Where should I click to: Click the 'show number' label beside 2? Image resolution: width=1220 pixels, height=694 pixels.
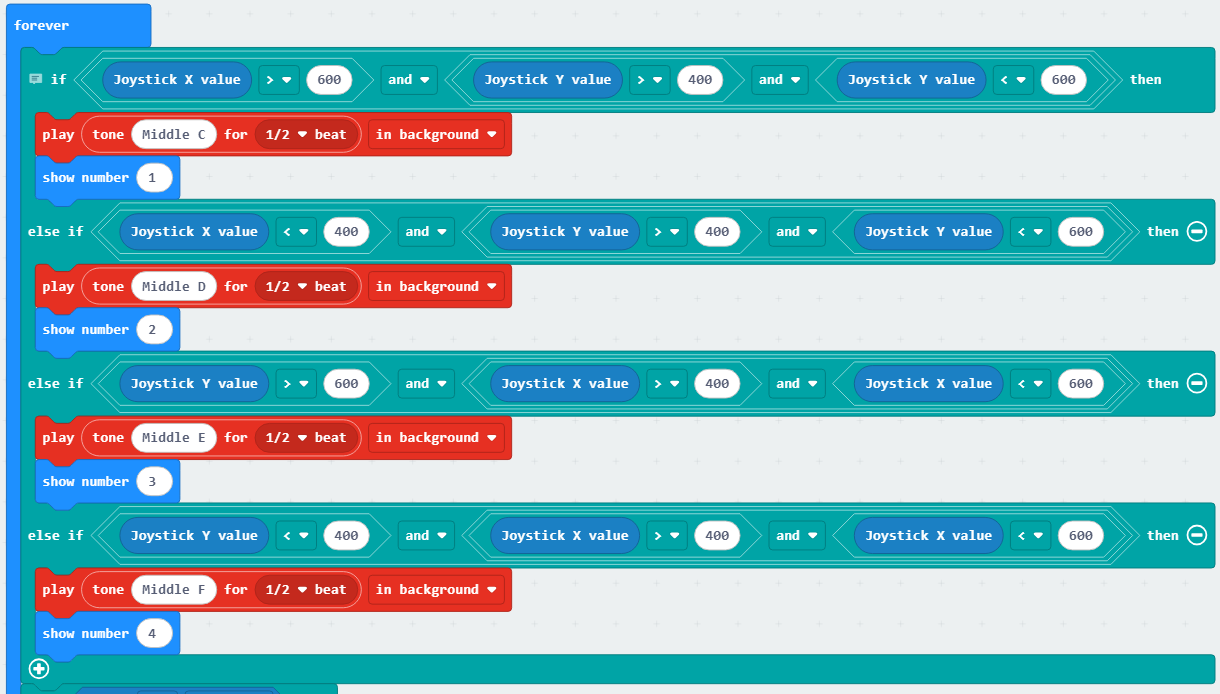click(86, 330)
